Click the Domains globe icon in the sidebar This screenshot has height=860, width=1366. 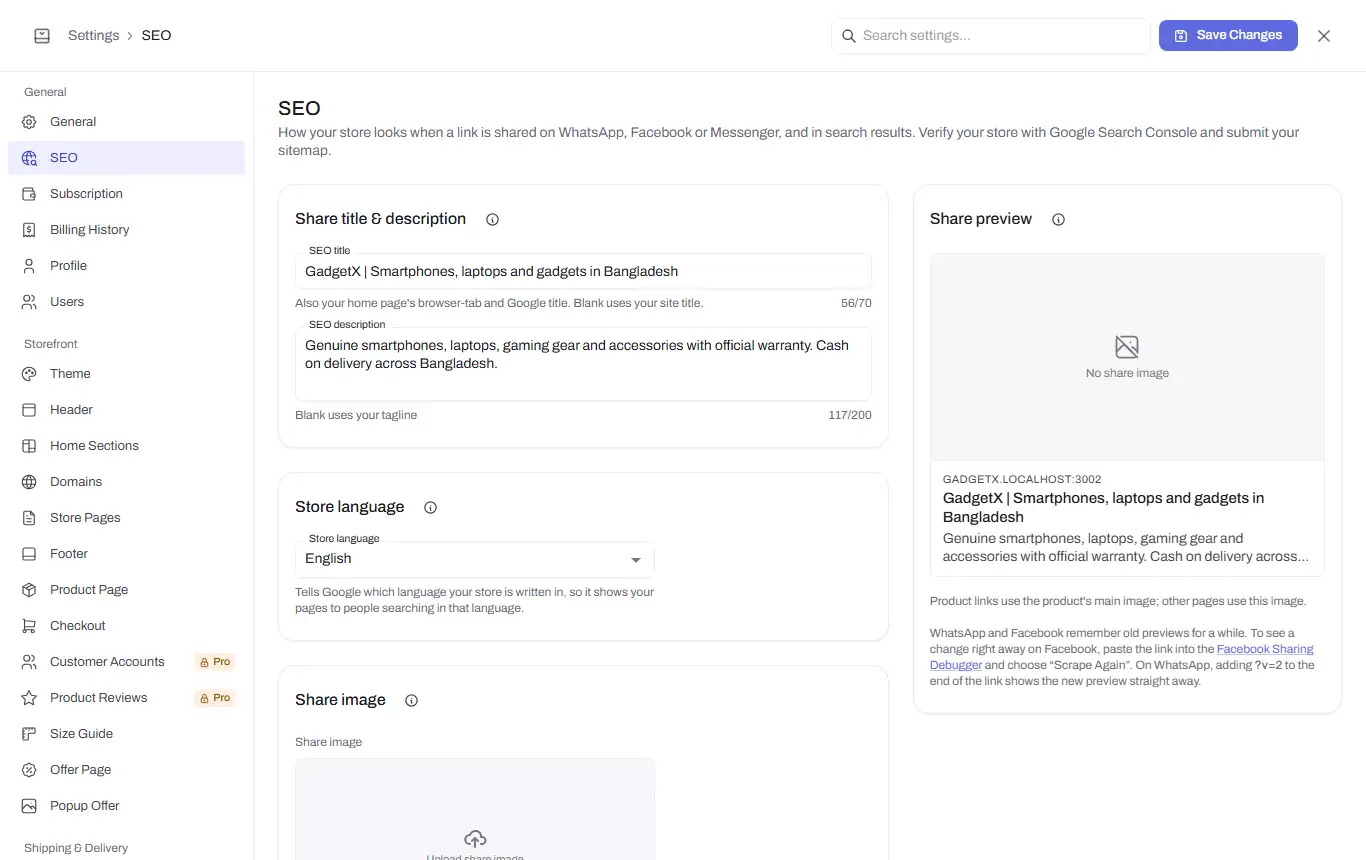click(x=29, y=482)
